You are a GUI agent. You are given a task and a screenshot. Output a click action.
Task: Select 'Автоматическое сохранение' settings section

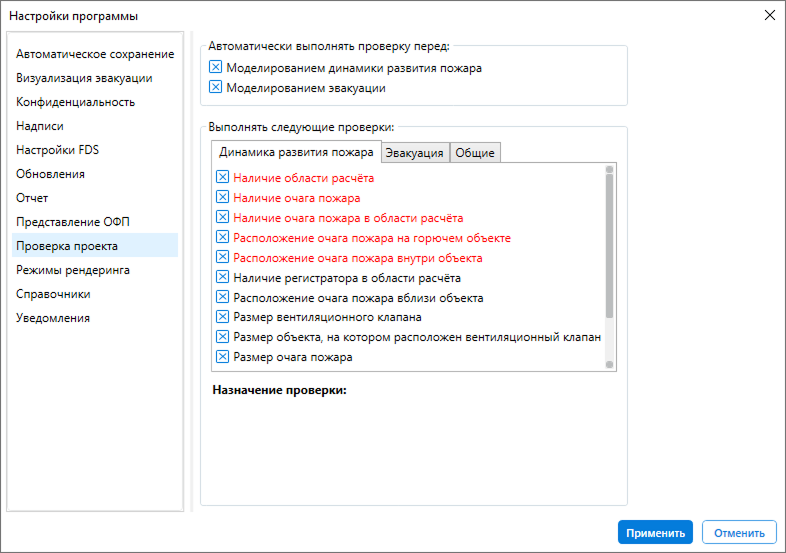point(95,54)
